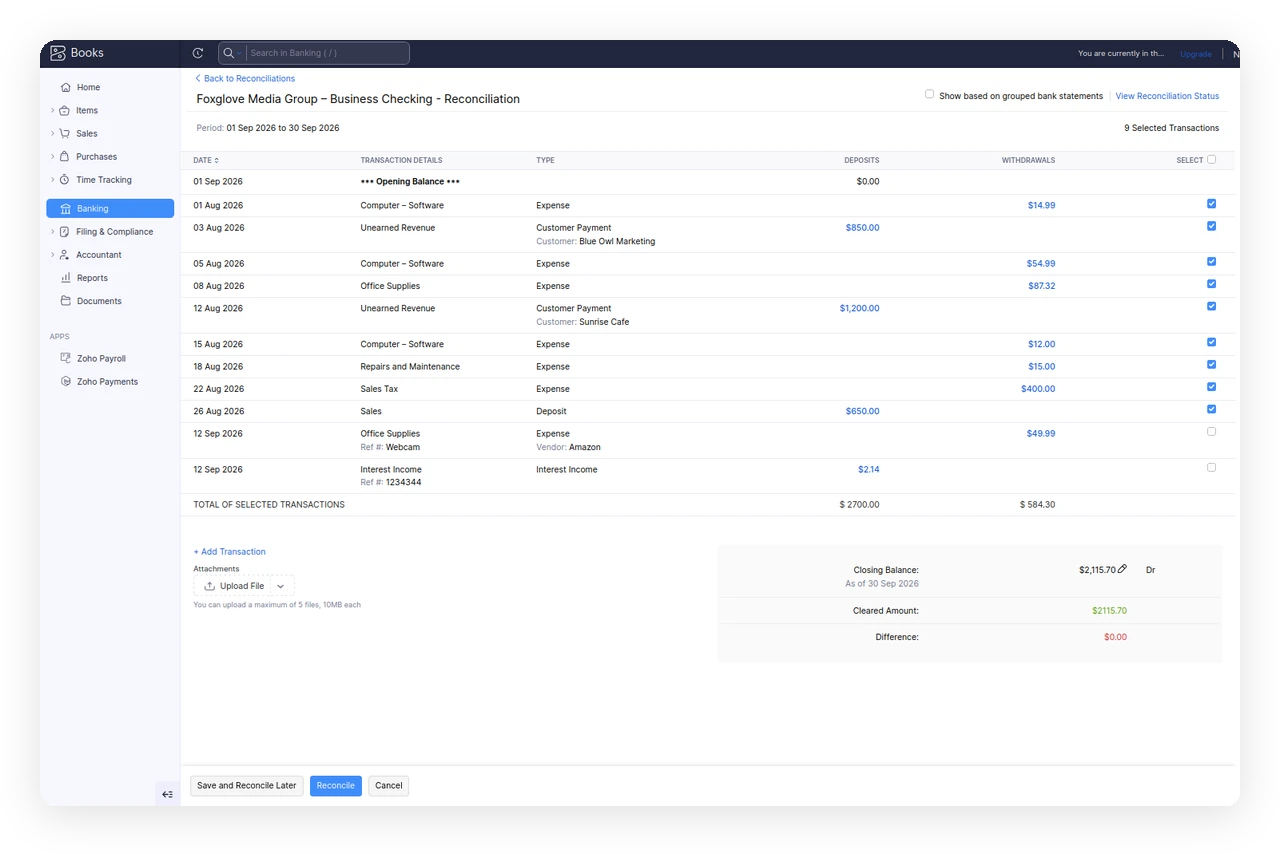
Task: Expand the Purchases sidebar section chevron
Action: (52, 156)
